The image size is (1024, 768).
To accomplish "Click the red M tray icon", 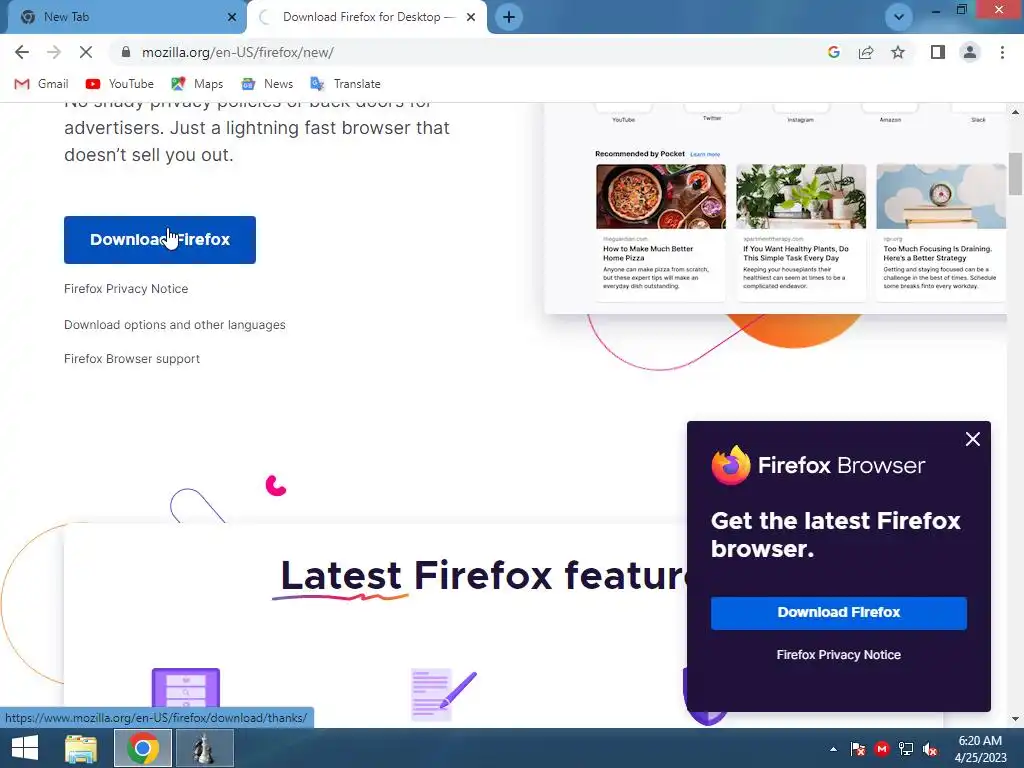I will pos(882,749).
